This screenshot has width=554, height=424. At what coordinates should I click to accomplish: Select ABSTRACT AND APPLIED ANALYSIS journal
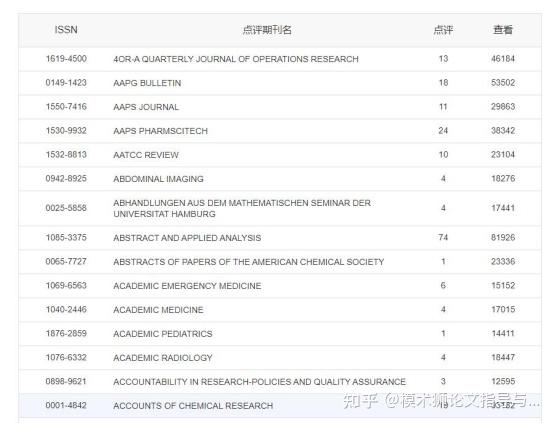pyautogui.click(x=187, y=238)
